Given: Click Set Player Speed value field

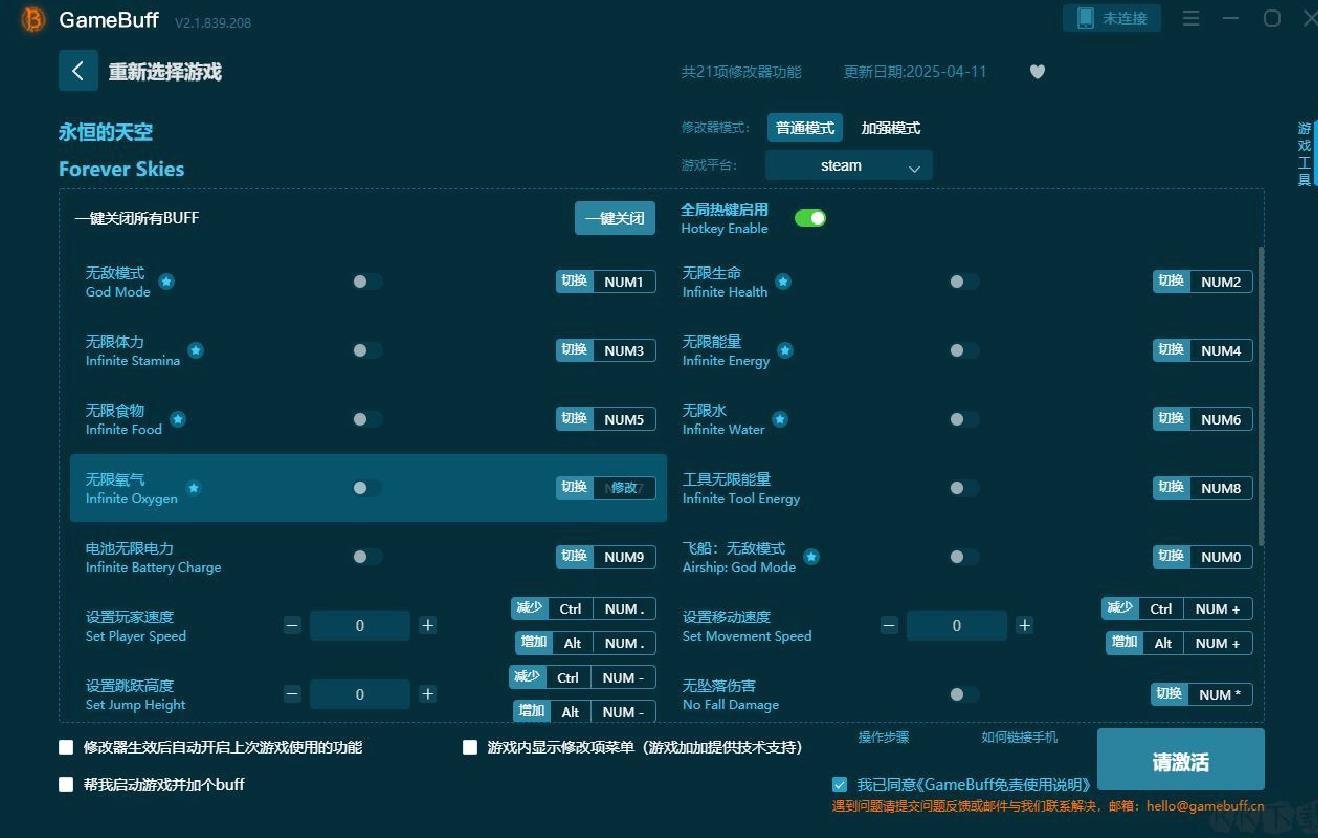Looking at the screenshot, I should pyautogui.click(x=360, y=626).
